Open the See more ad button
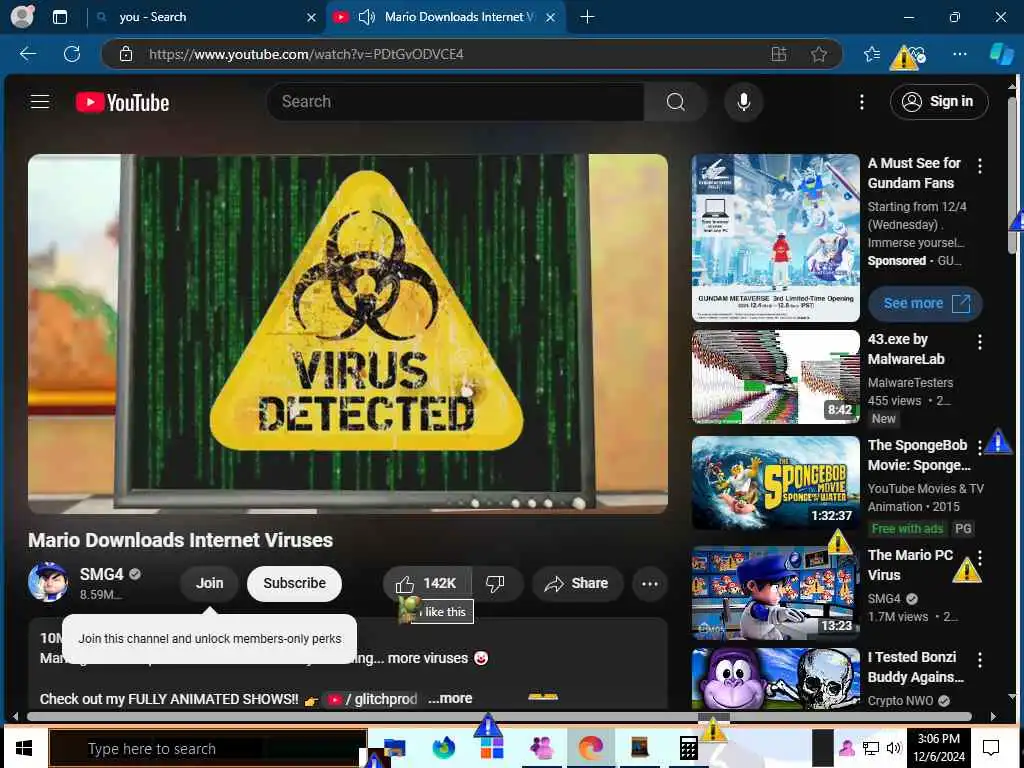The height and width of the screenshot is (768, 1024). (x=925, y=303)
